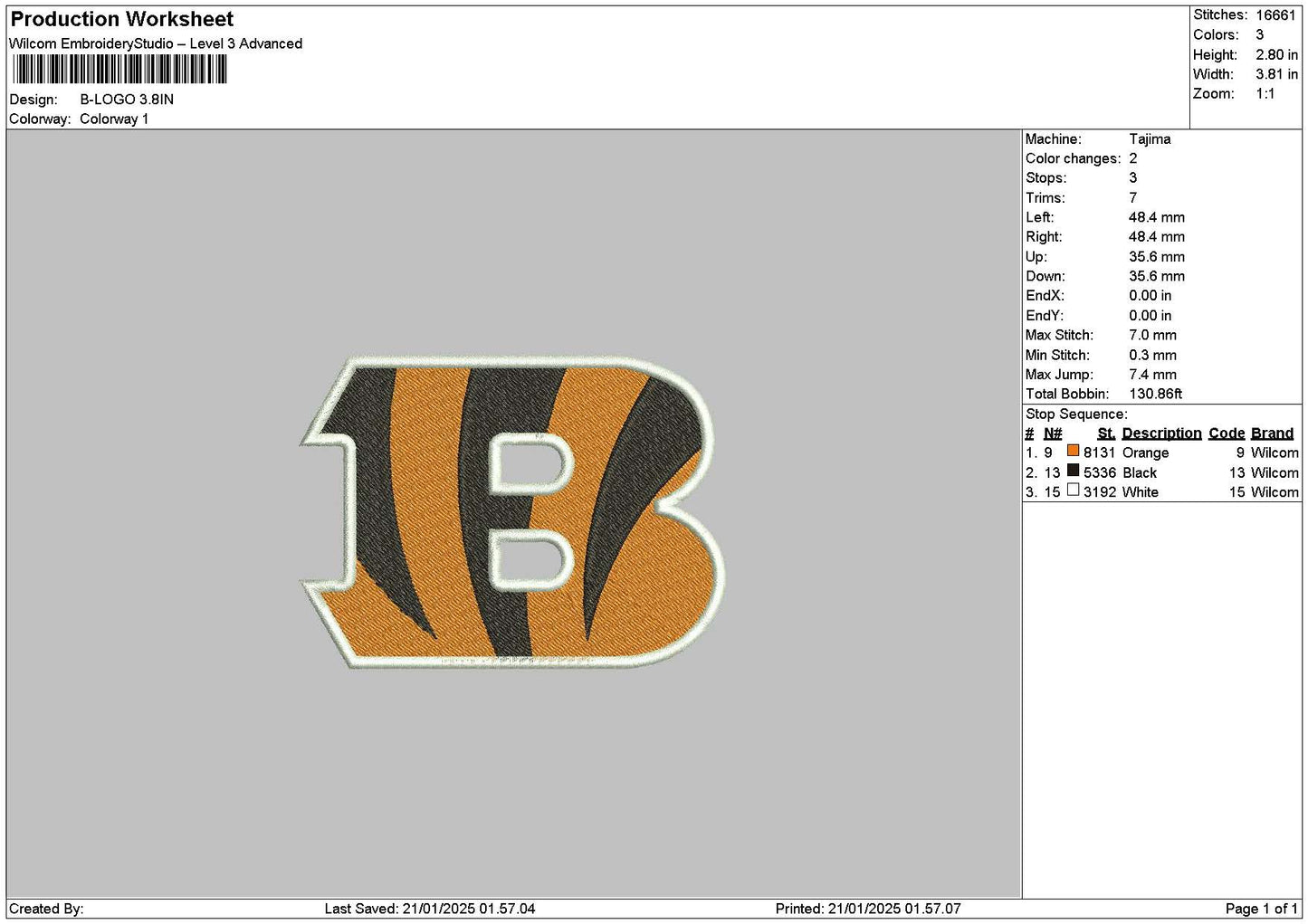Click the stitch count '5336' for Black
This screenshot has width=1308, height=924.
pyautogui.click(x=1099, y=473)
